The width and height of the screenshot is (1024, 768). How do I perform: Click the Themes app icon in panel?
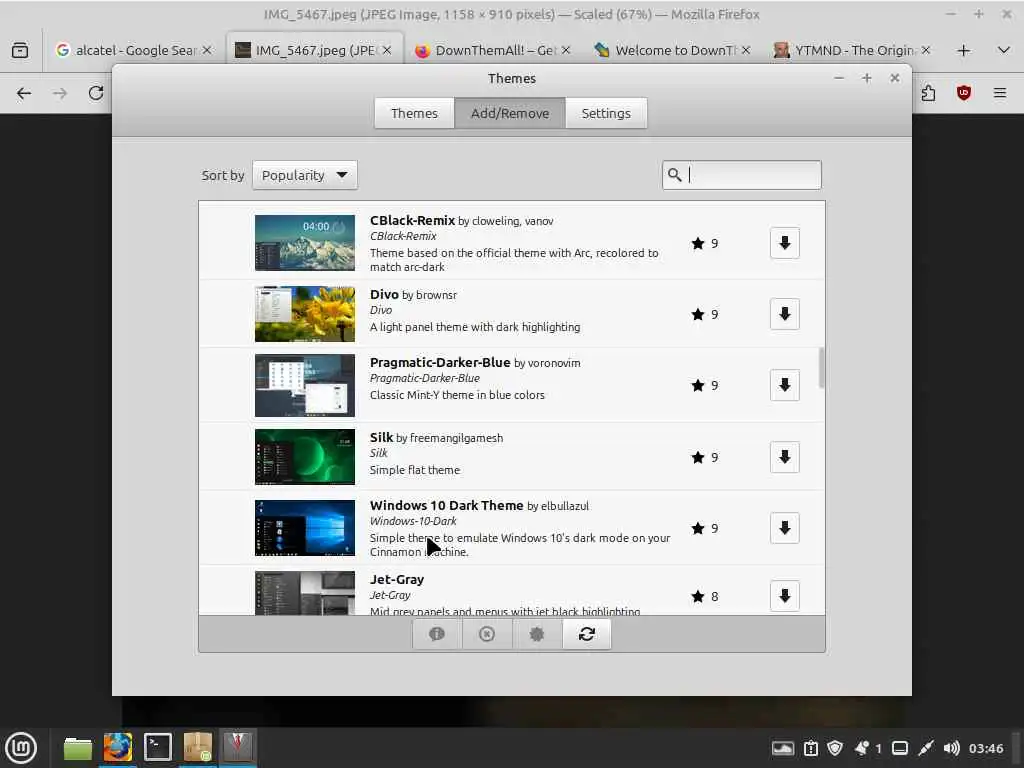tap(237, 746)
